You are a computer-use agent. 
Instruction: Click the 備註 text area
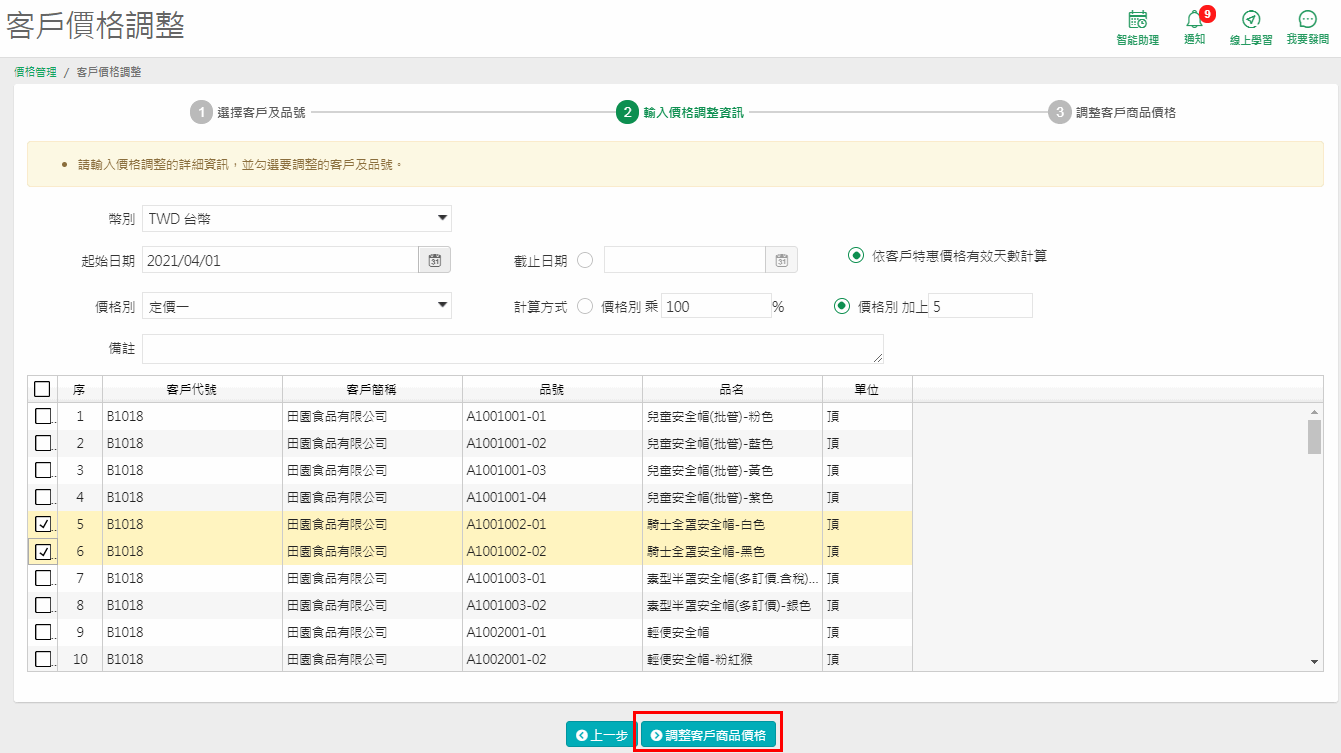coord(513,349)
